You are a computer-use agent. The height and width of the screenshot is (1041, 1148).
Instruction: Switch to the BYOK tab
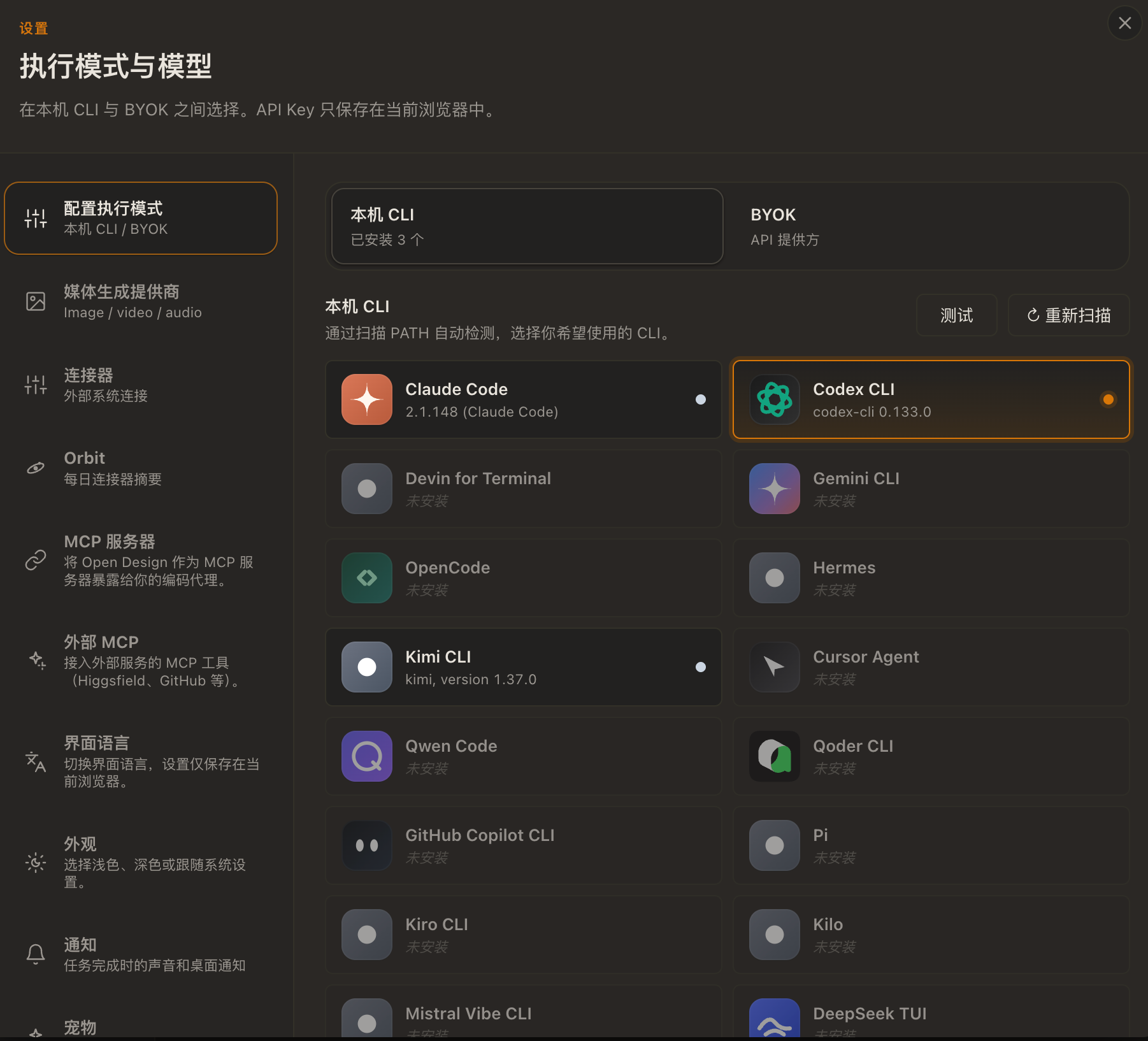point(927,226)
